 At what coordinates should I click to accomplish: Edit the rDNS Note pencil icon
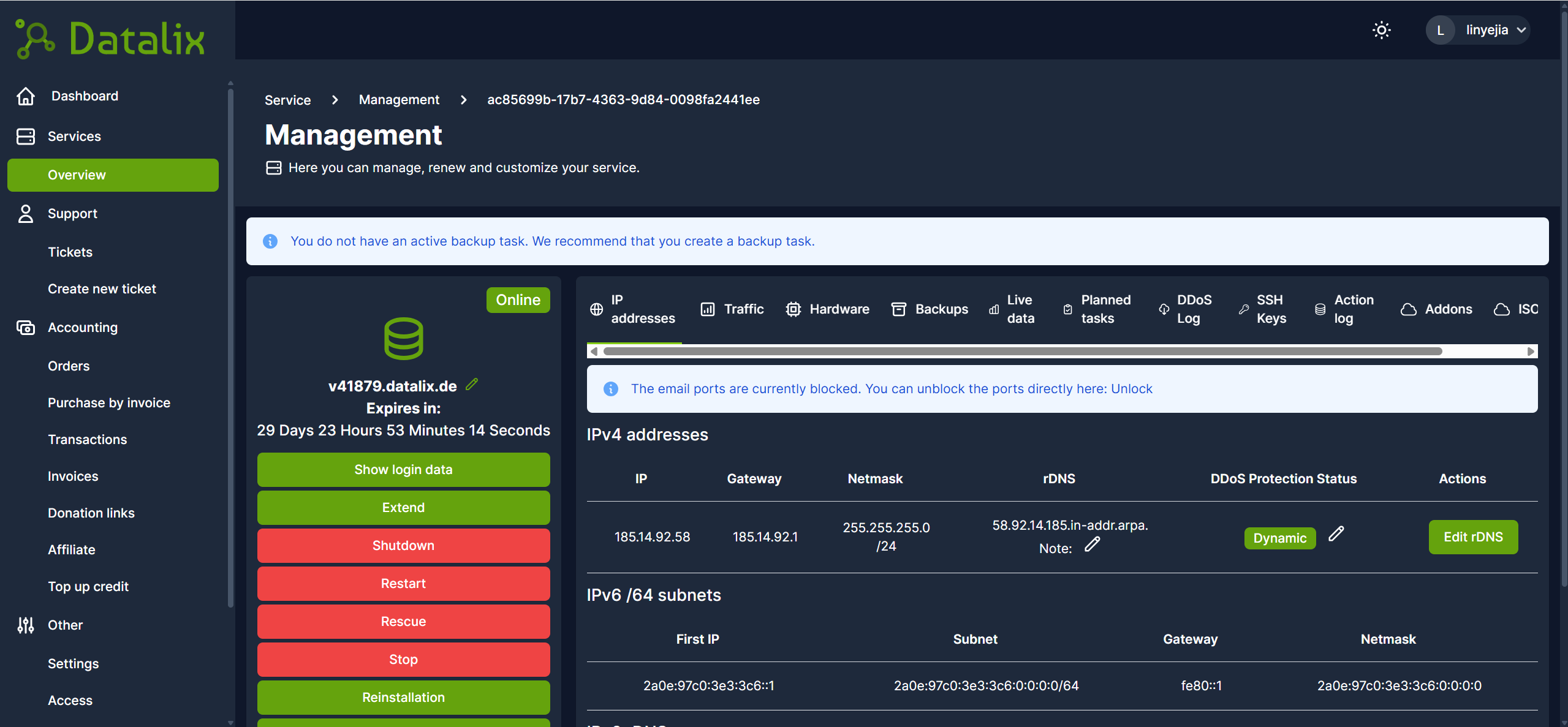(1092, 544)
